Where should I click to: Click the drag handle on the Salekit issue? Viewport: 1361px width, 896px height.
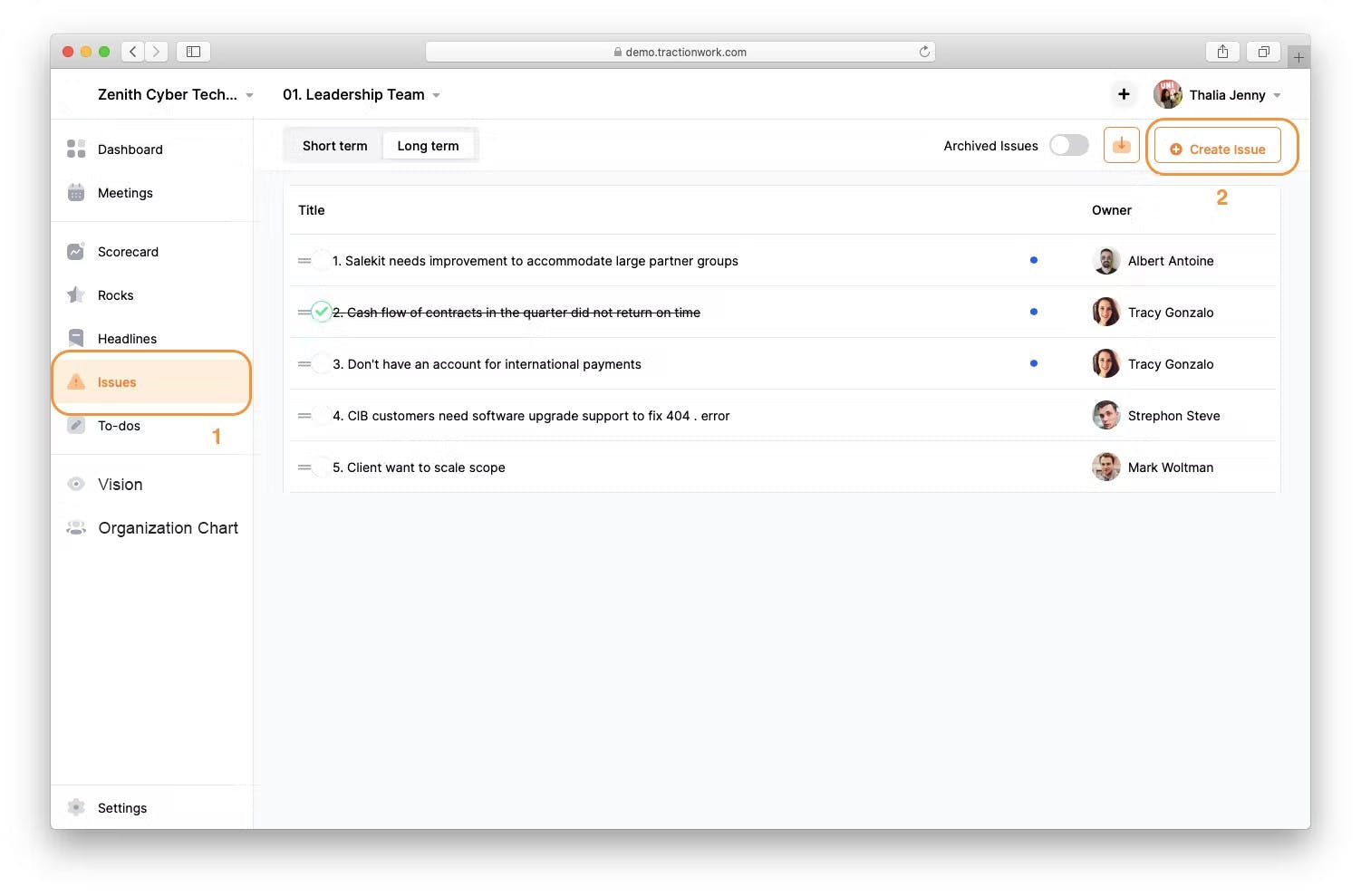point(304,261)
